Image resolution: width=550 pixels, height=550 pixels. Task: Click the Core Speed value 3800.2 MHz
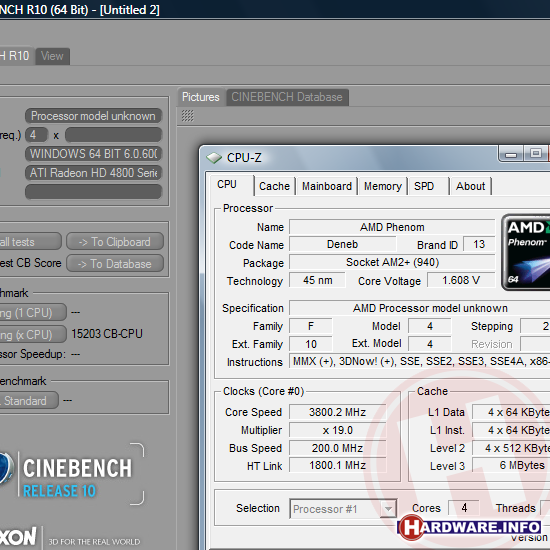(337, 412)
